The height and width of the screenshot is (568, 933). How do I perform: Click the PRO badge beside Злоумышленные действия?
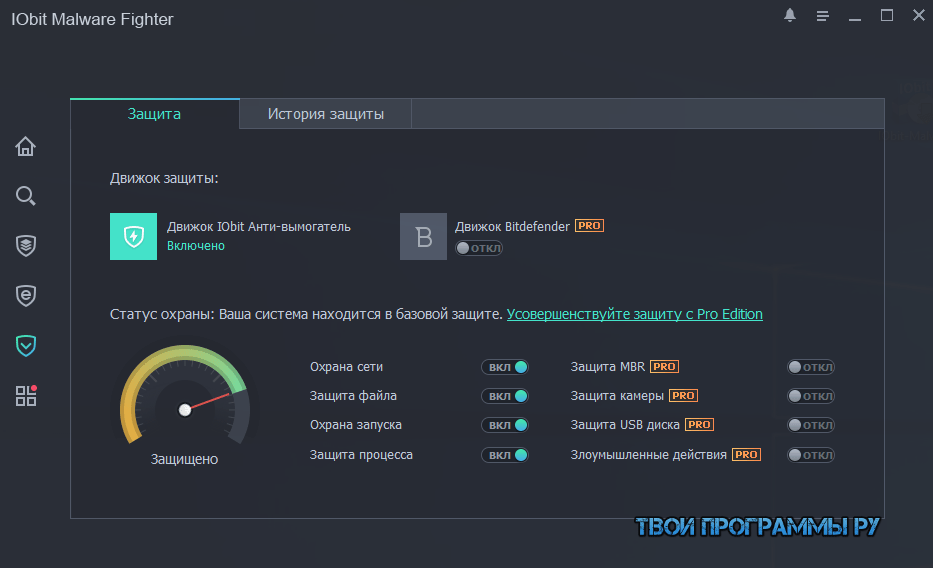click(x=746, y=454)
